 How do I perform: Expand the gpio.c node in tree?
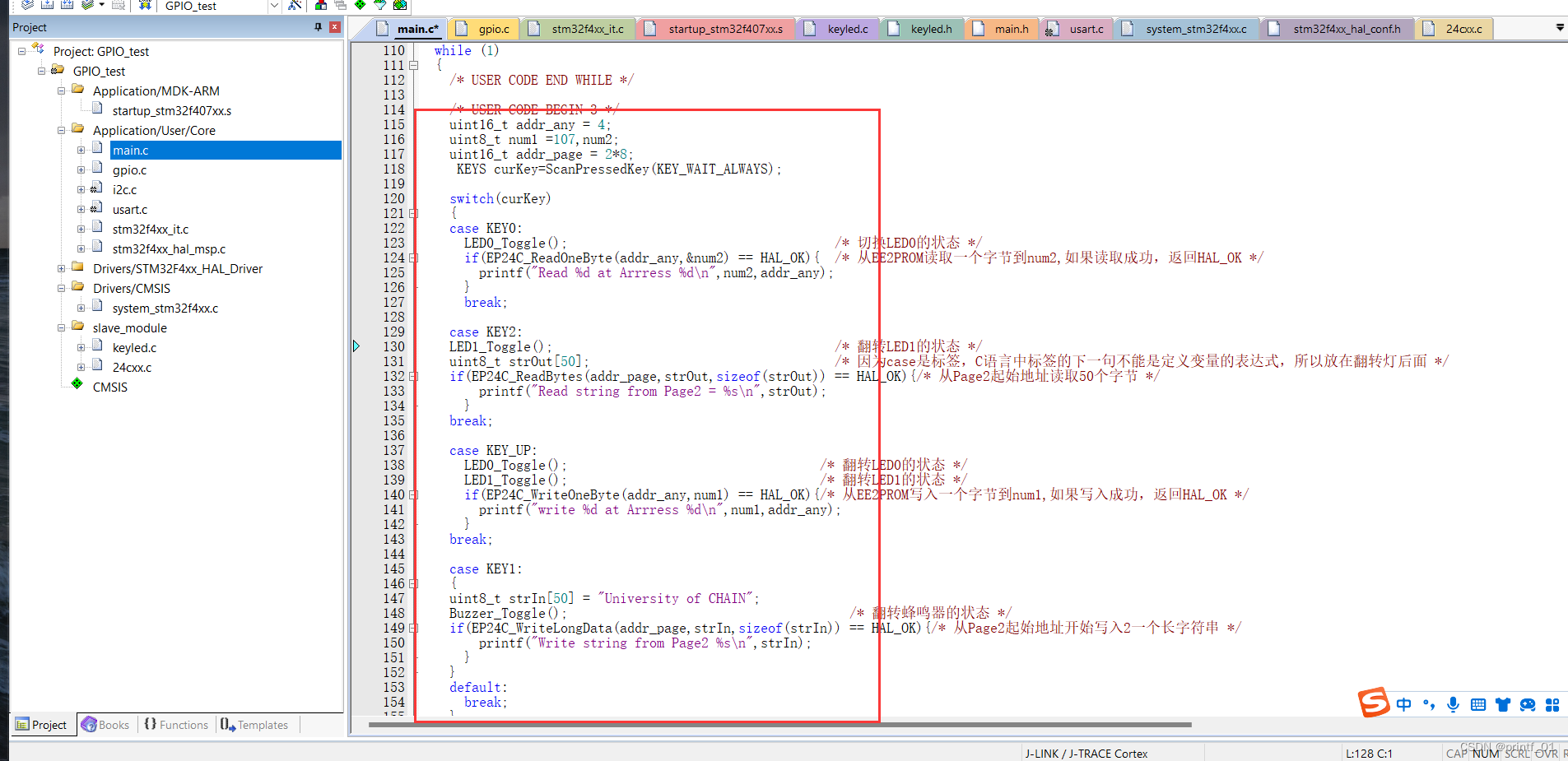tap(81, 169)
